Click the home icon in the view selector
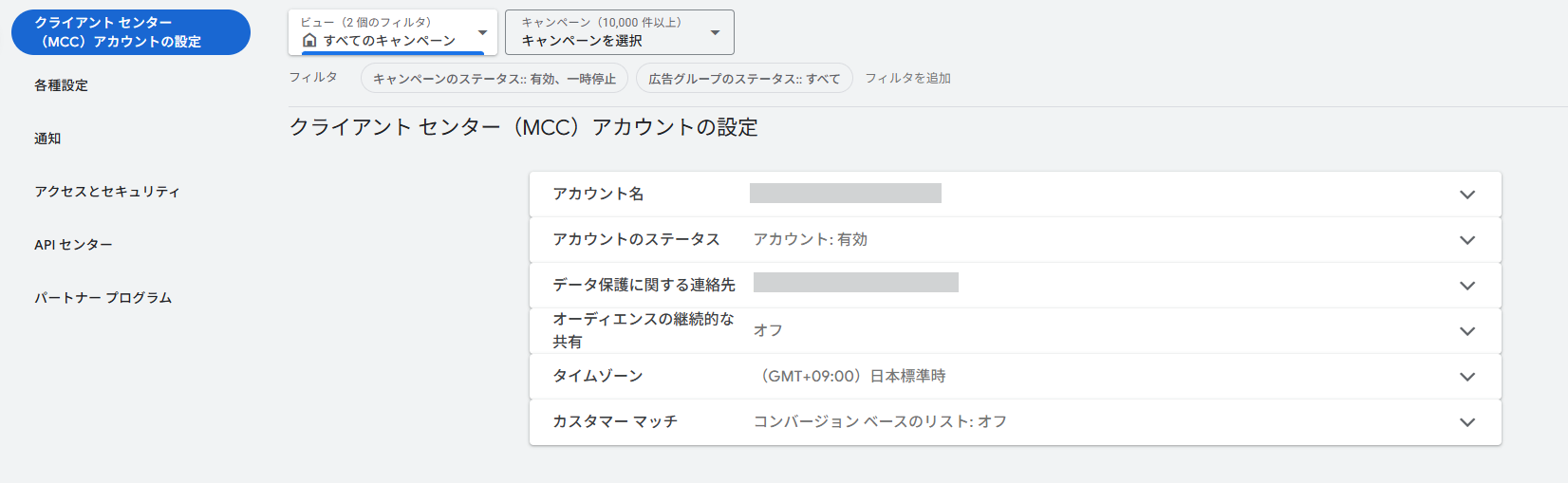 tap(309, 40)
